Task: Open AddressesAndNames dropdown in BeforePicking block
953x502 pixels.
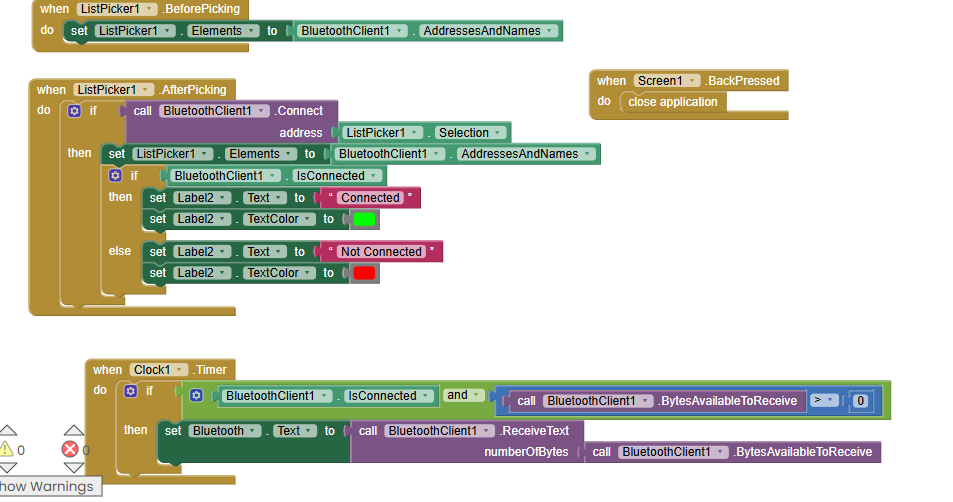Action: click(488, 31)
